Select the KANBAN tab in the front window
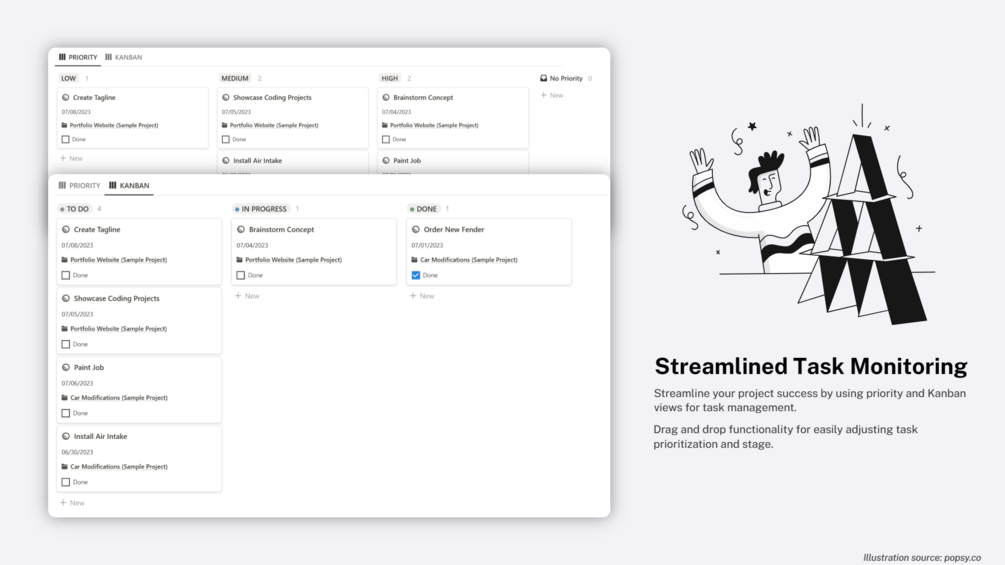Image resolution: width=1005 pixels, height=565 pixels. click(x=129, y=185)
